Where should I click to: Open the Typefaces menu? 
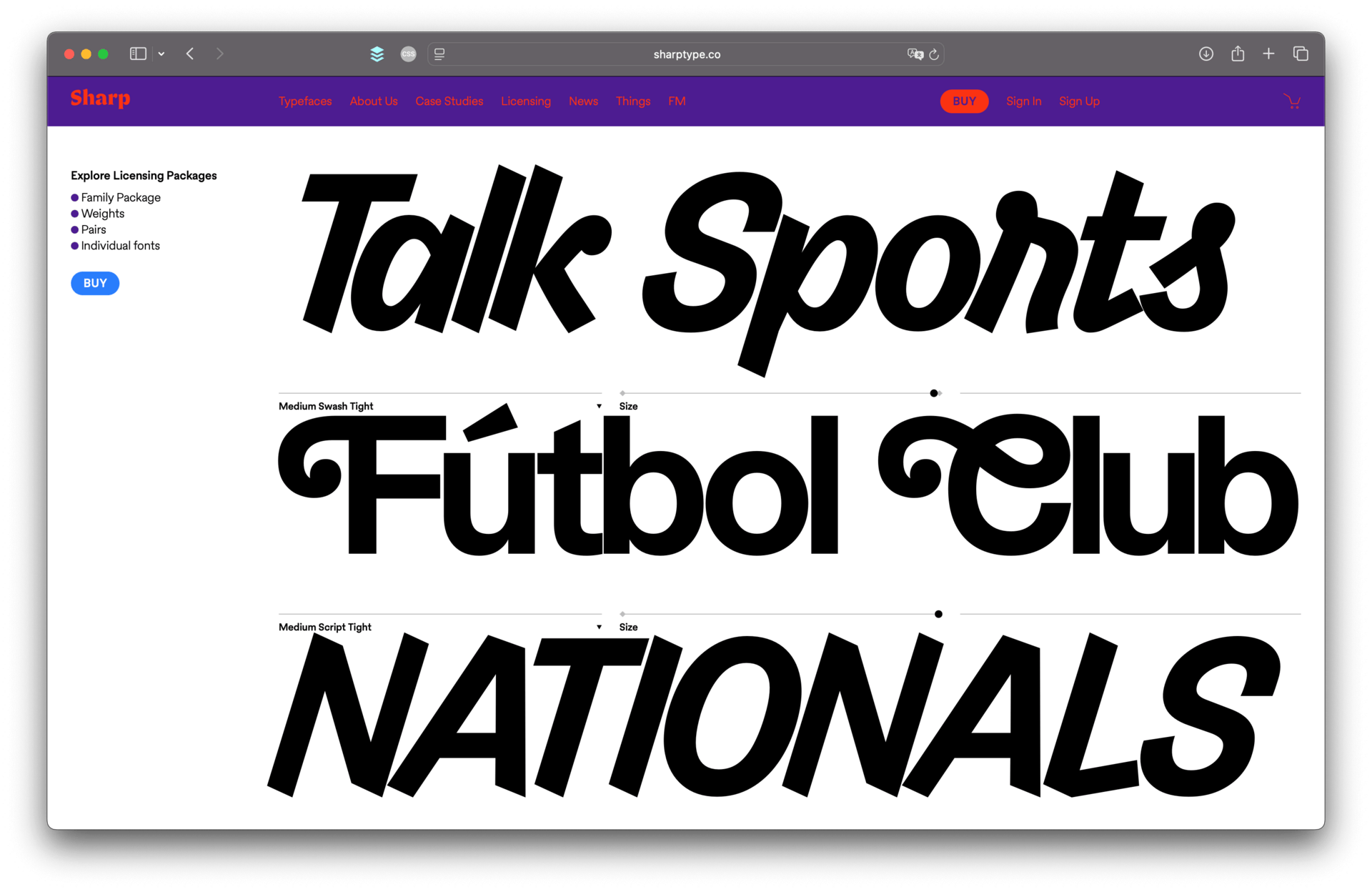305,101
